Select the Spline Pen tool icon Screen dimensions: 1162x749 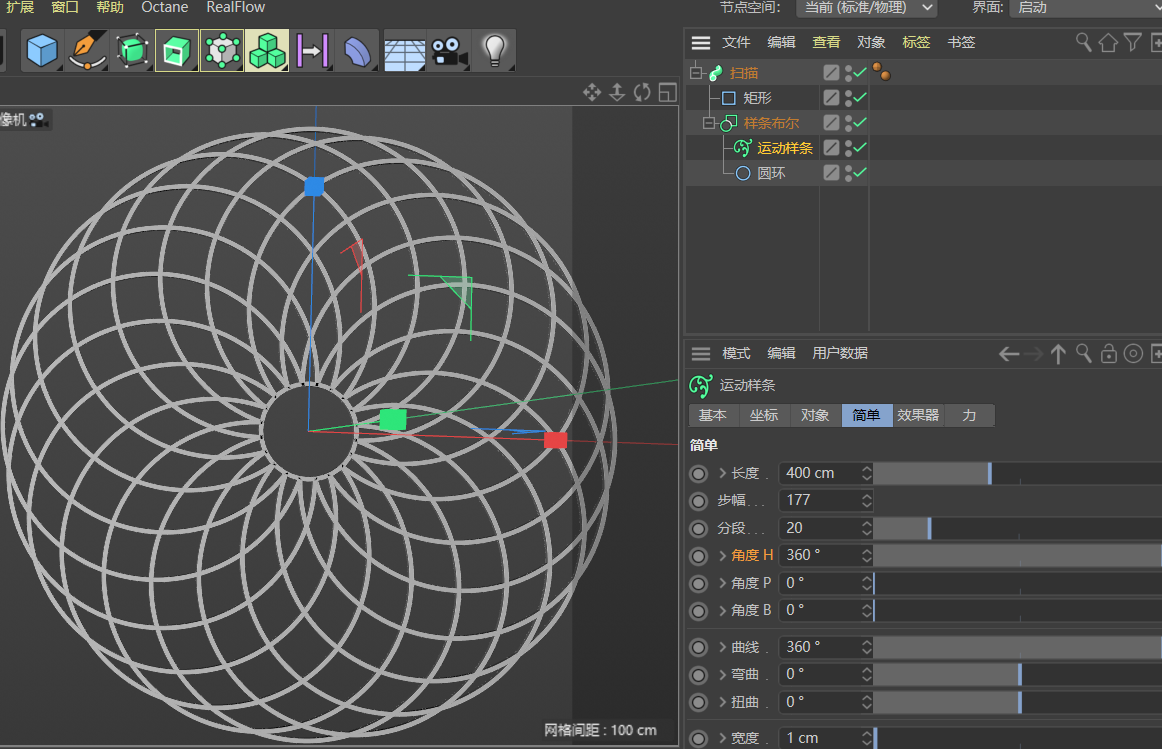(x=88, y=50)
